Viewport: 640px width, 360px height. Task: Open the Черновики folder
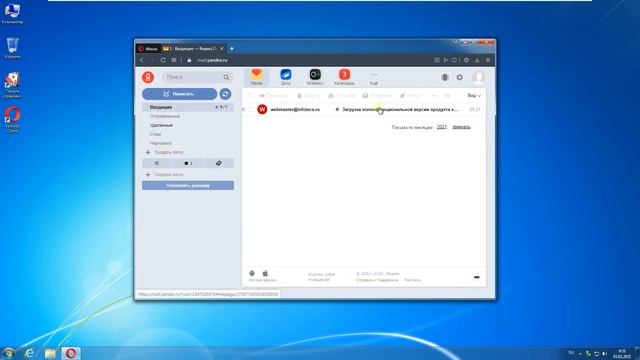pos(160,143)
